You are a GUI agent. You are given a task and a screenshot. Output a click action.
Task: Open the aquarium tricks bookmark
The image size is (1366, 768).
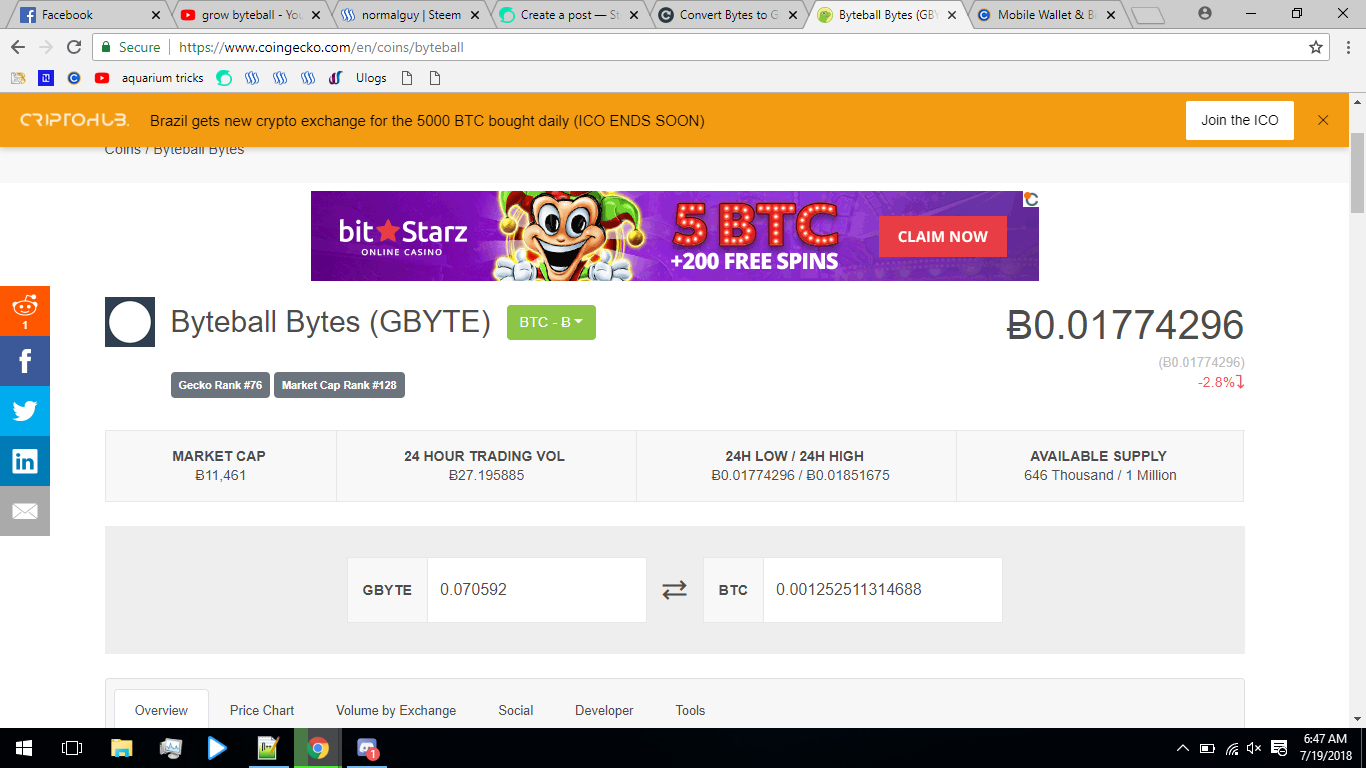click(x=163, y=78)
